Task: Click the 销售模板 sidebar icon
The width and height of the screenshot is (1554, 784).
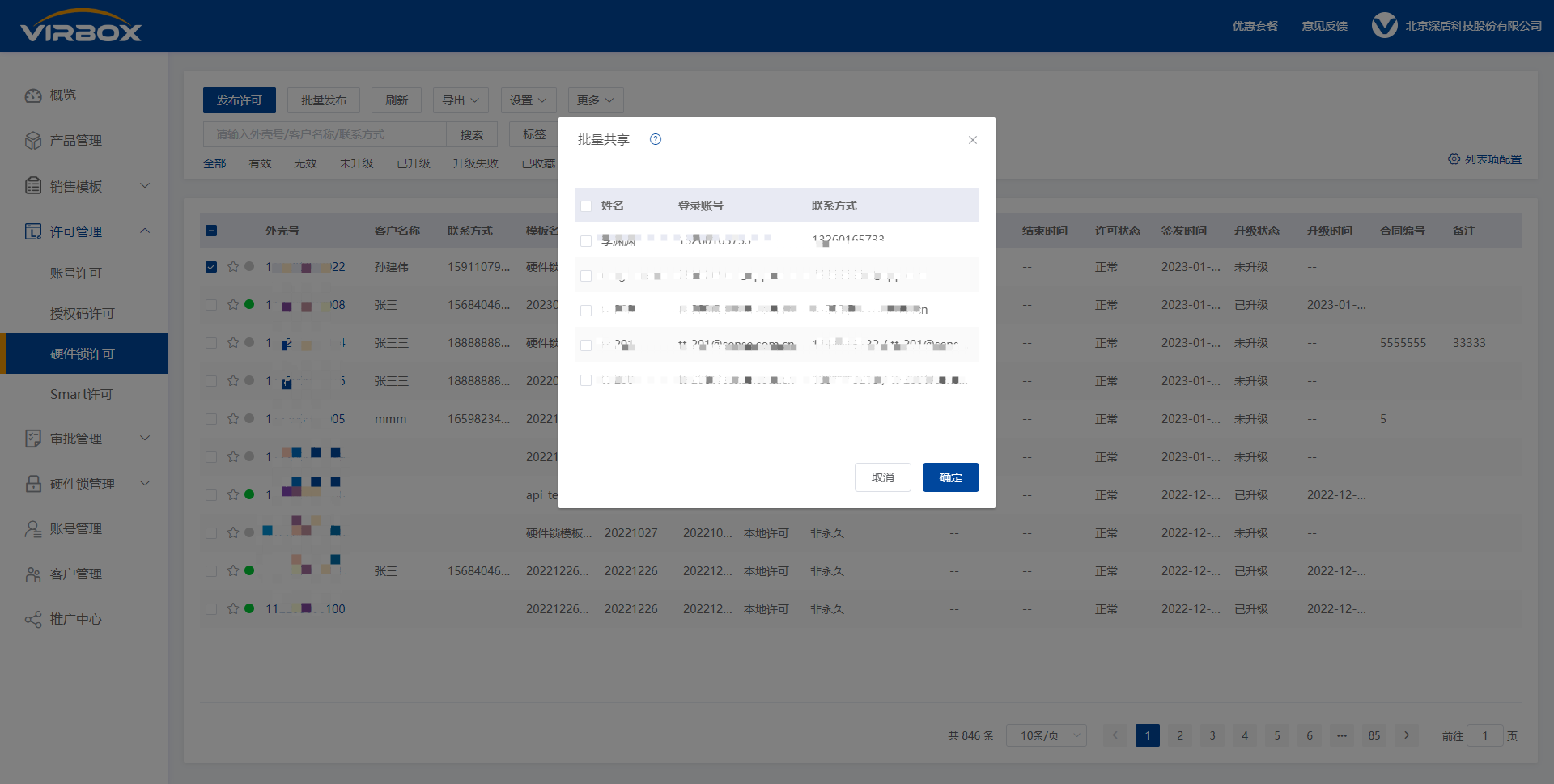Action: point(33,186)
